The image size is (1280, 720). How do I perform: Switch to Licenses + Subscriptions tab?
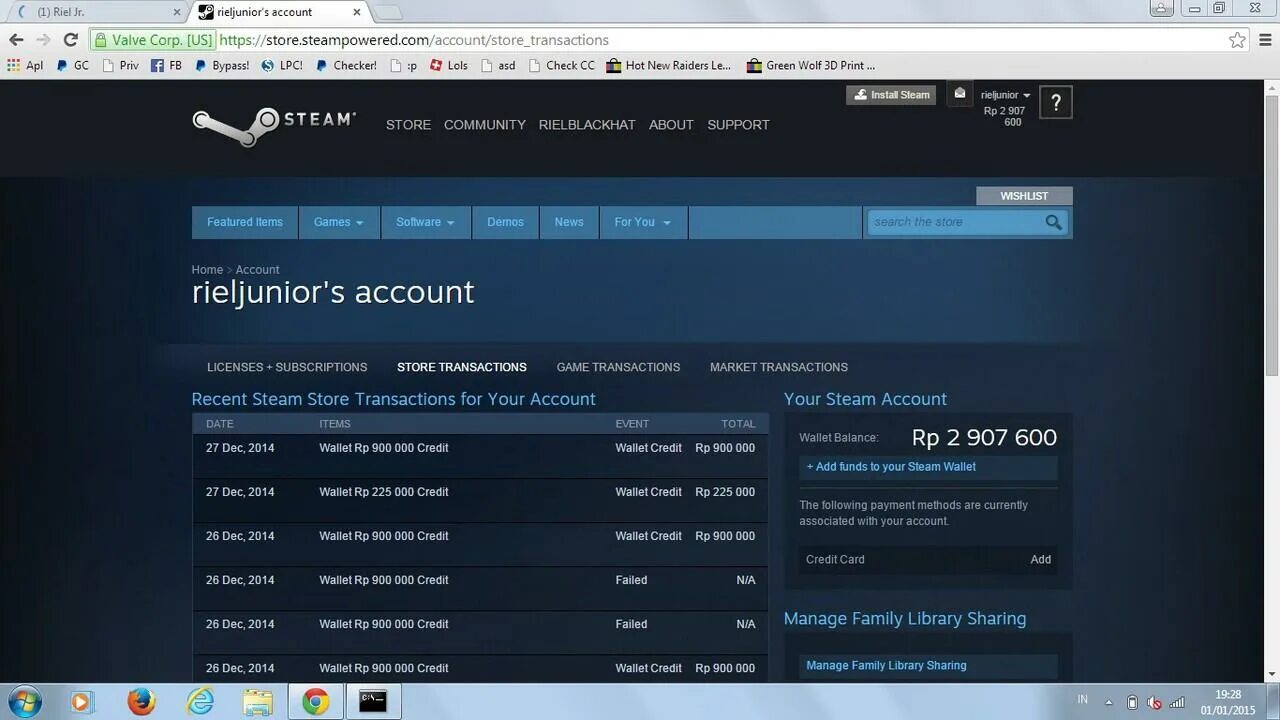click(287, 367)
